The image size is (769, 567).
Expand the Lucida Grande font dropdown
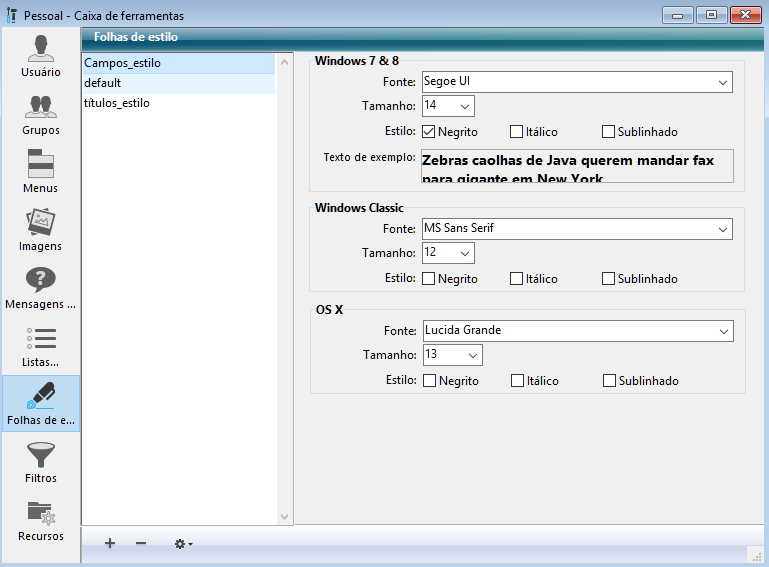(722, 331)
